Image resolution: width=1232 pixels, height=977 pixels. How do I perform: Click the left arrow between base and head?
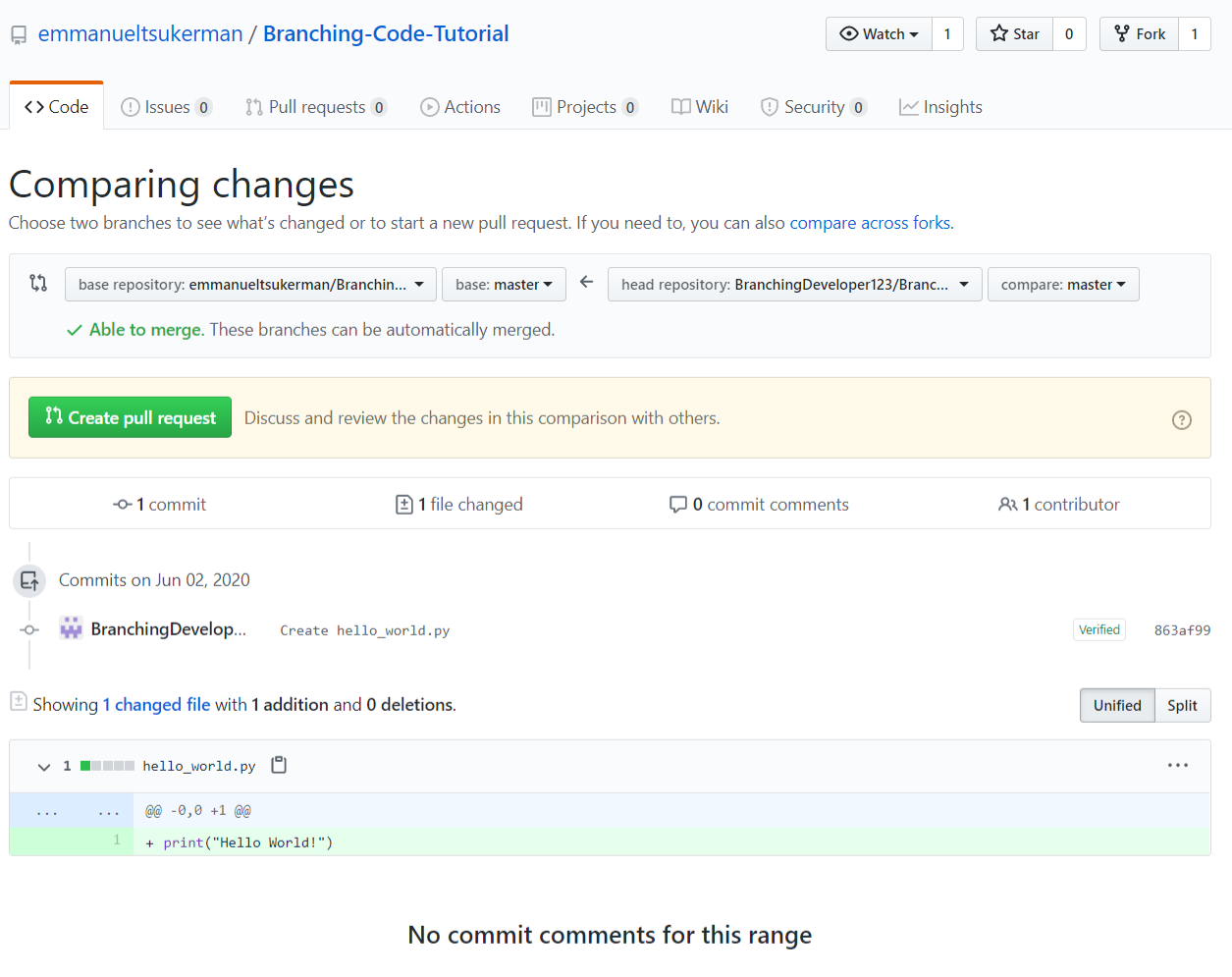point(587,282)
